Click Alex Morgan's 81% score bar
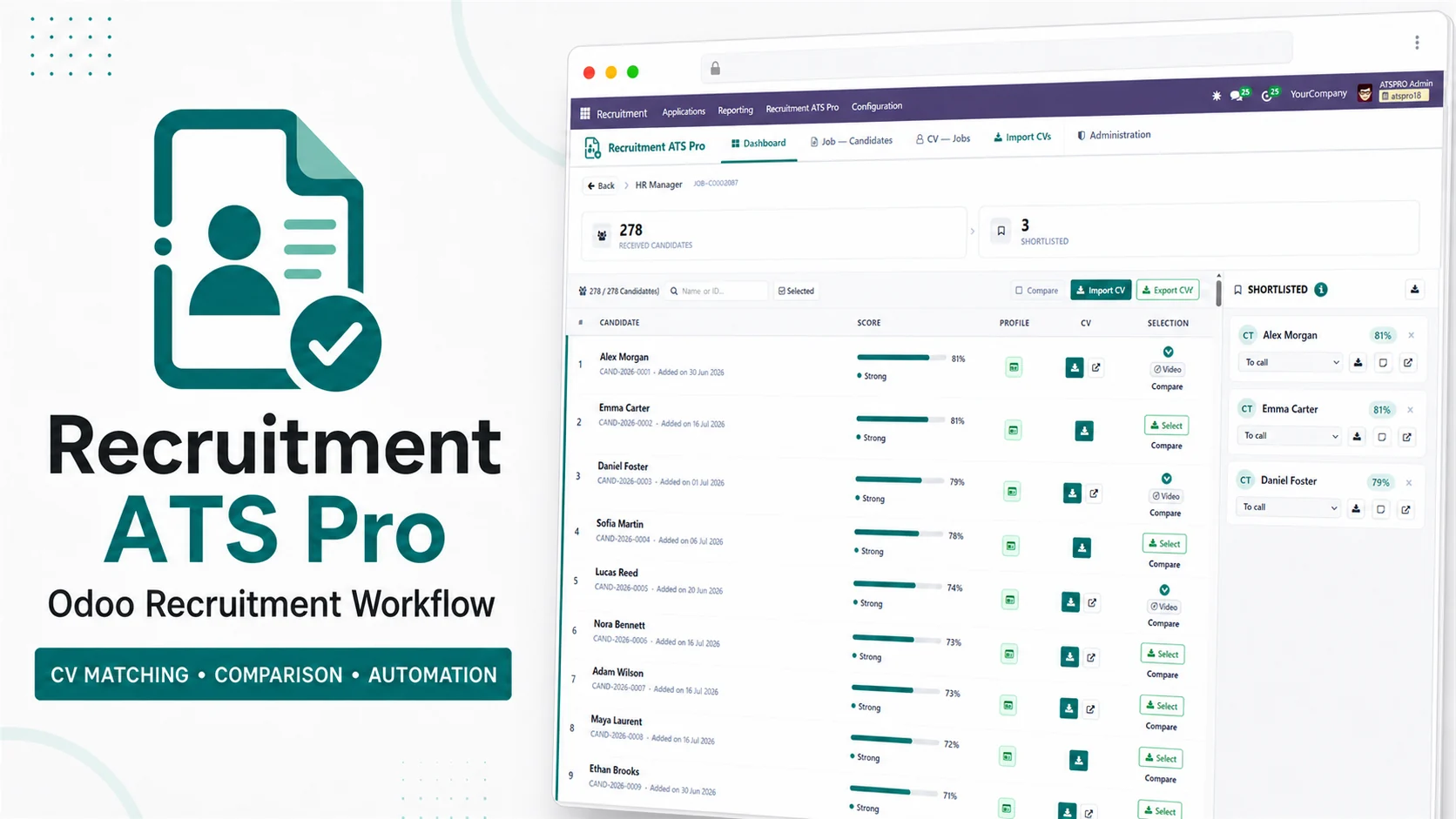The image size is (1456, 819). coord(901,358)
